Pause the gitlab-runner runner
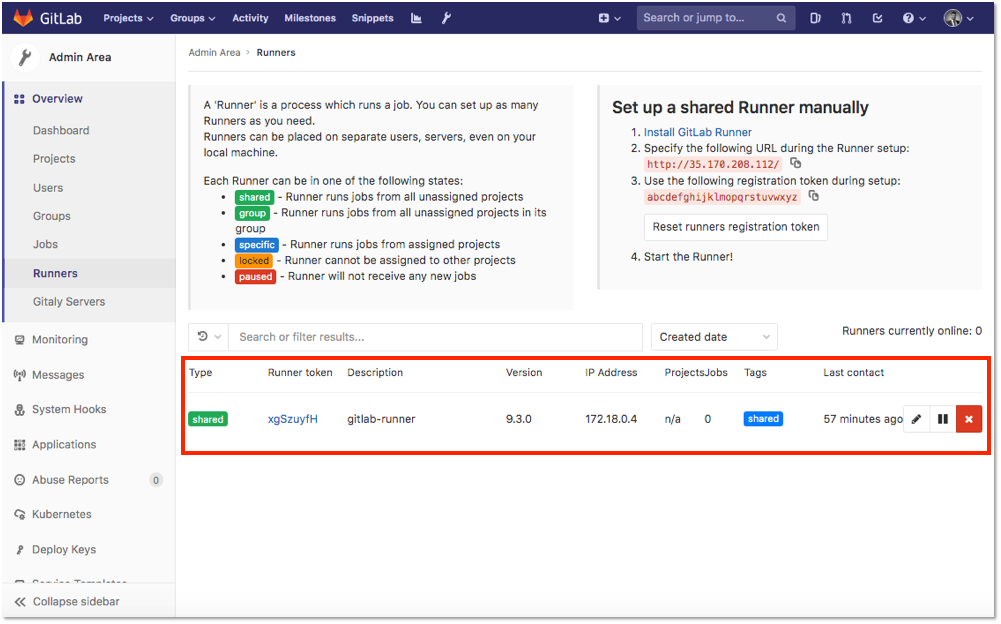 (943, 419)
